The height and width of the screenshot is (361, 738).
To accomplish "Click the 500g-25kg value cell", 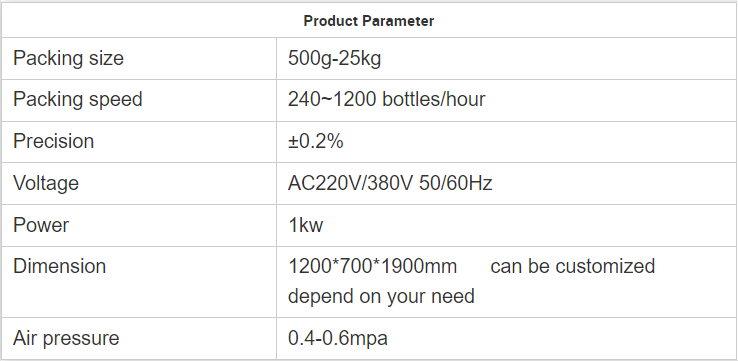I will tap(506, 58).
